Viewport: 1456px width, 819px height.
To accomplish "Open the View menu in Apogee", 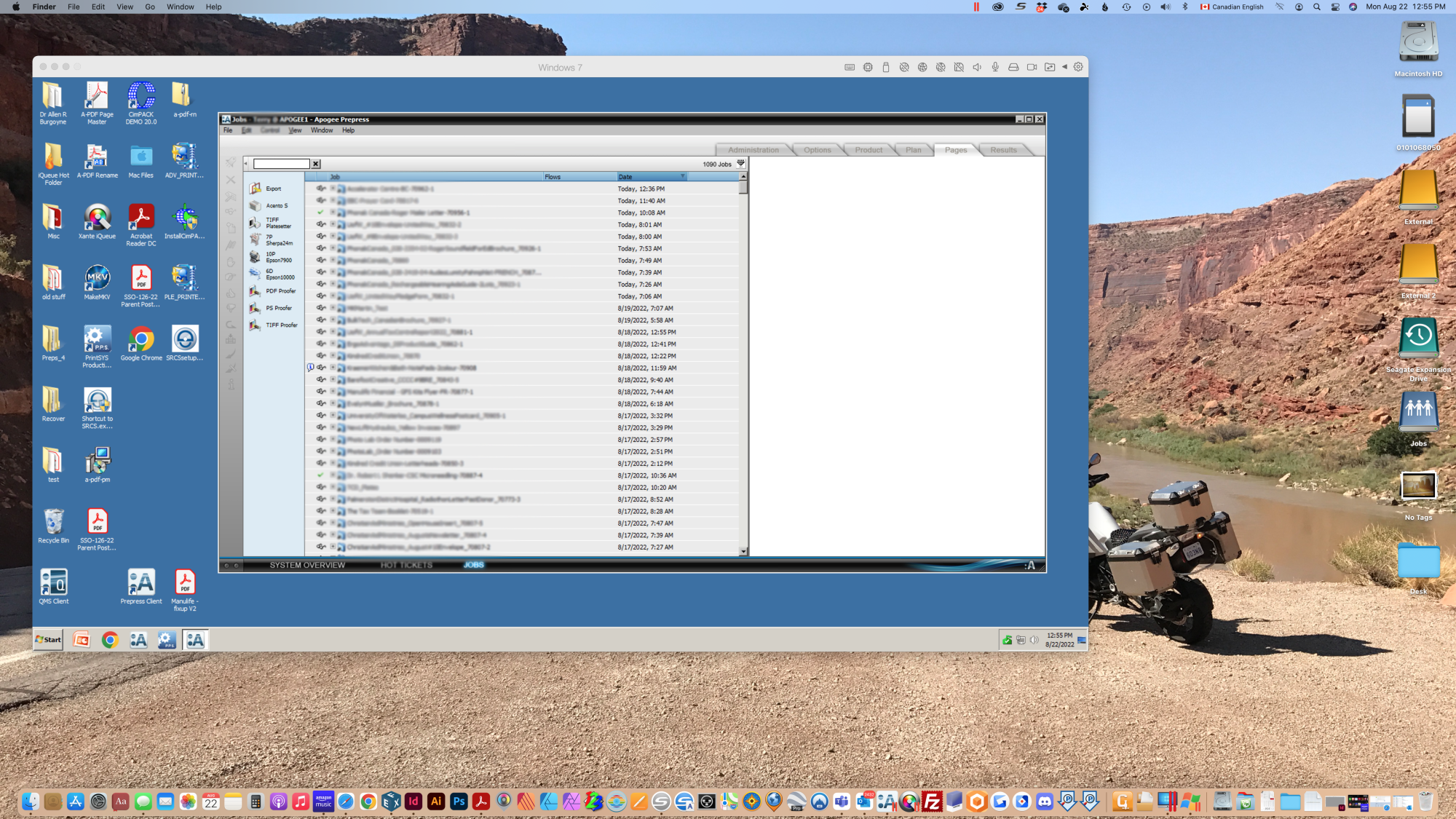I will 295,130.
